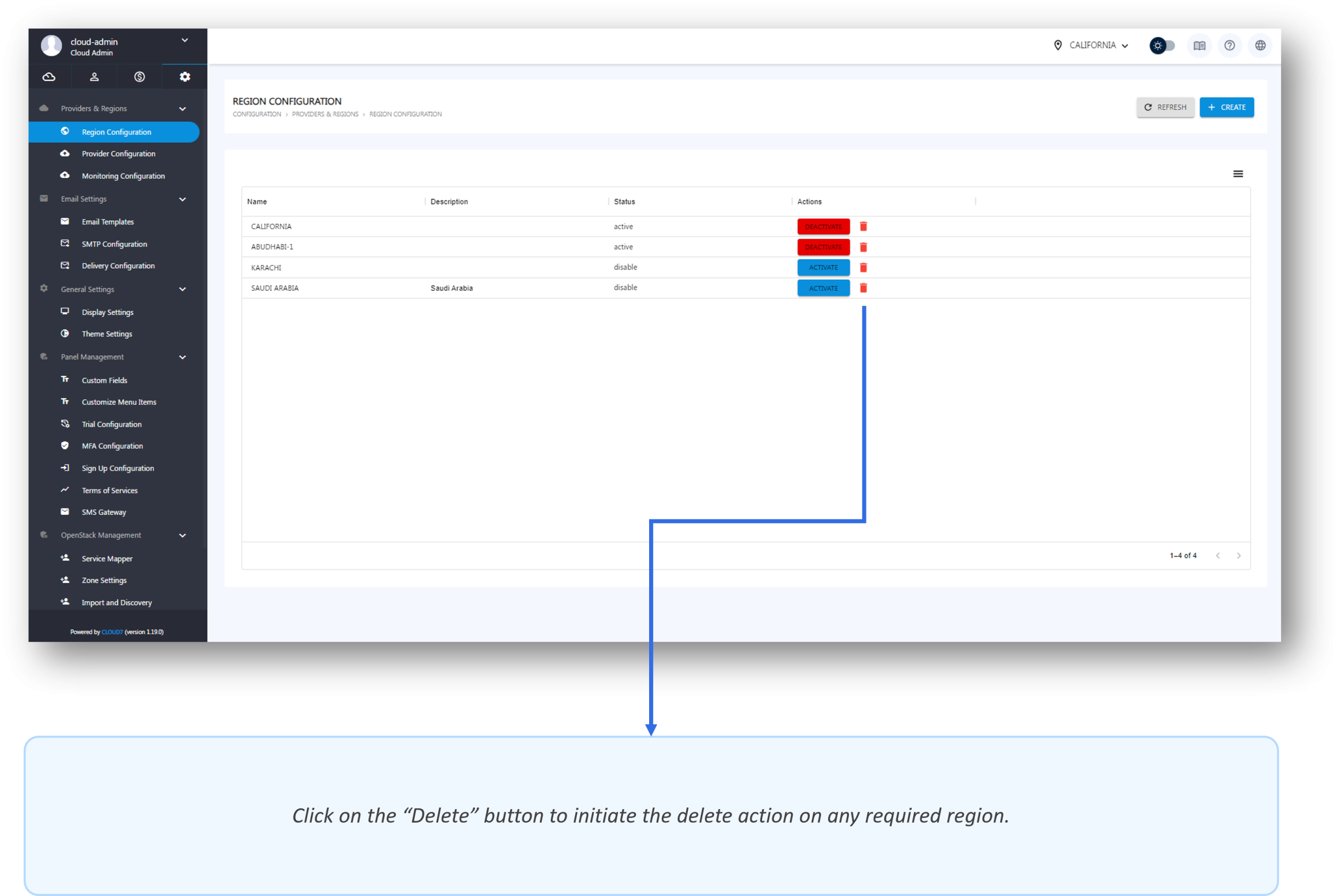Open the language globe icon

pos(1260,46)
